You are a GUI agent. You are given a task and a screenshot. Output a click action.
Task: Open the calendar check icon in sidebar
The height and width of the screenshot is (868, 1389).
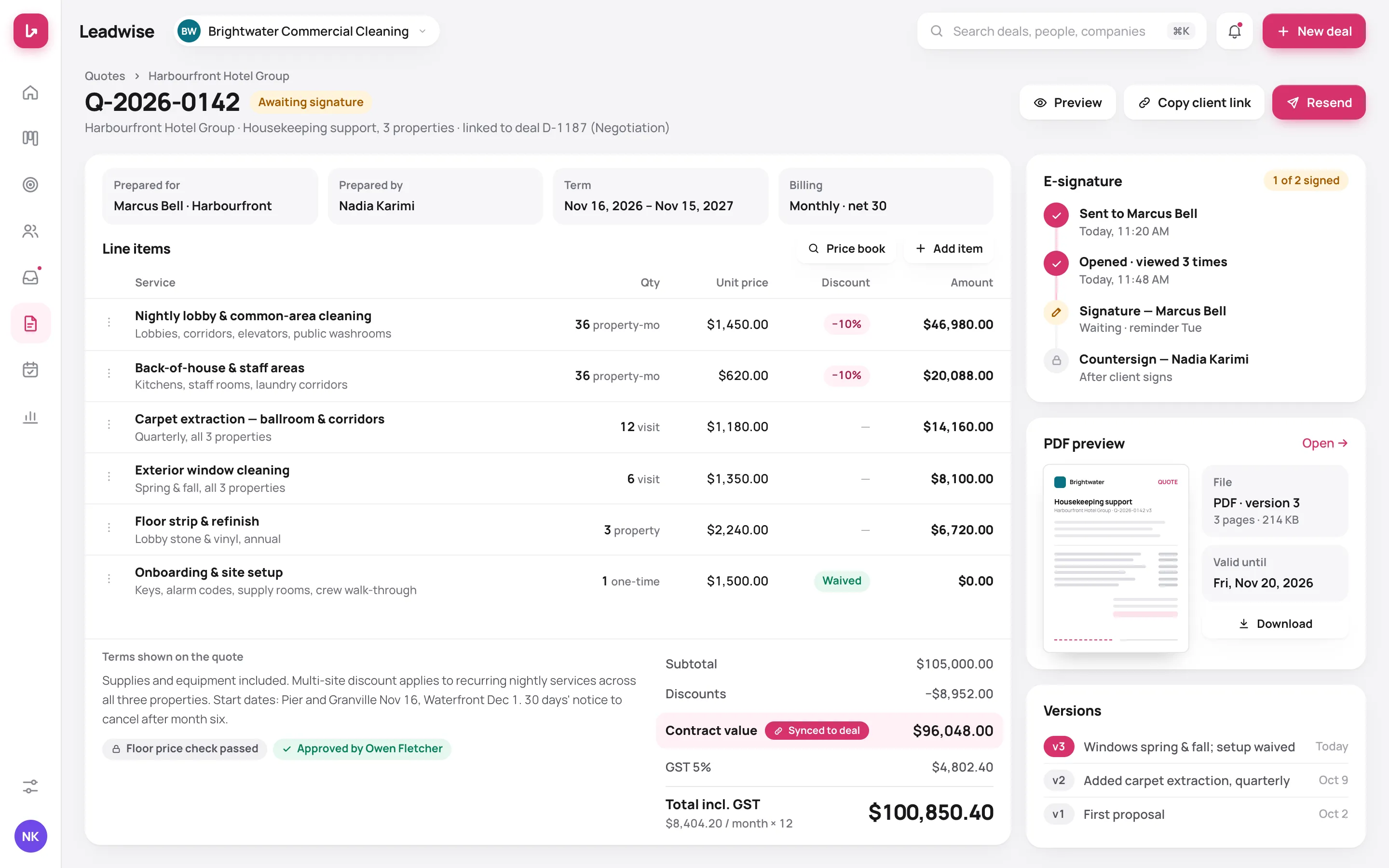[x=30, y=370]
